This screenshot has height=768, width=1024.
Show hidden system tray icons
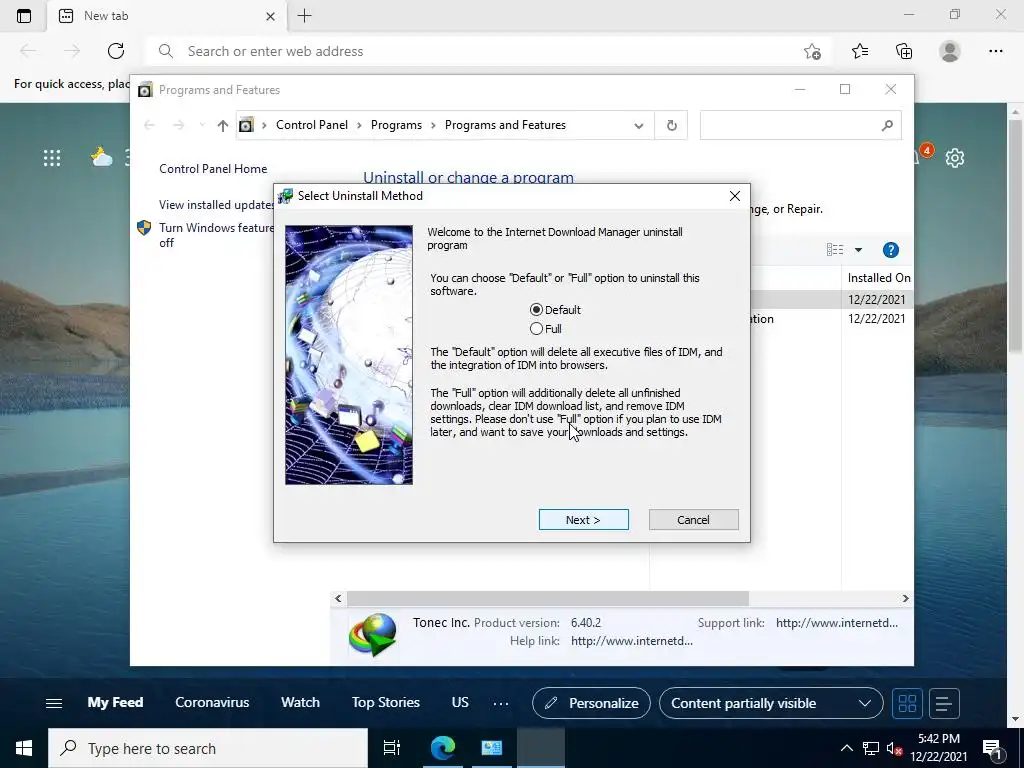point(846,748)
